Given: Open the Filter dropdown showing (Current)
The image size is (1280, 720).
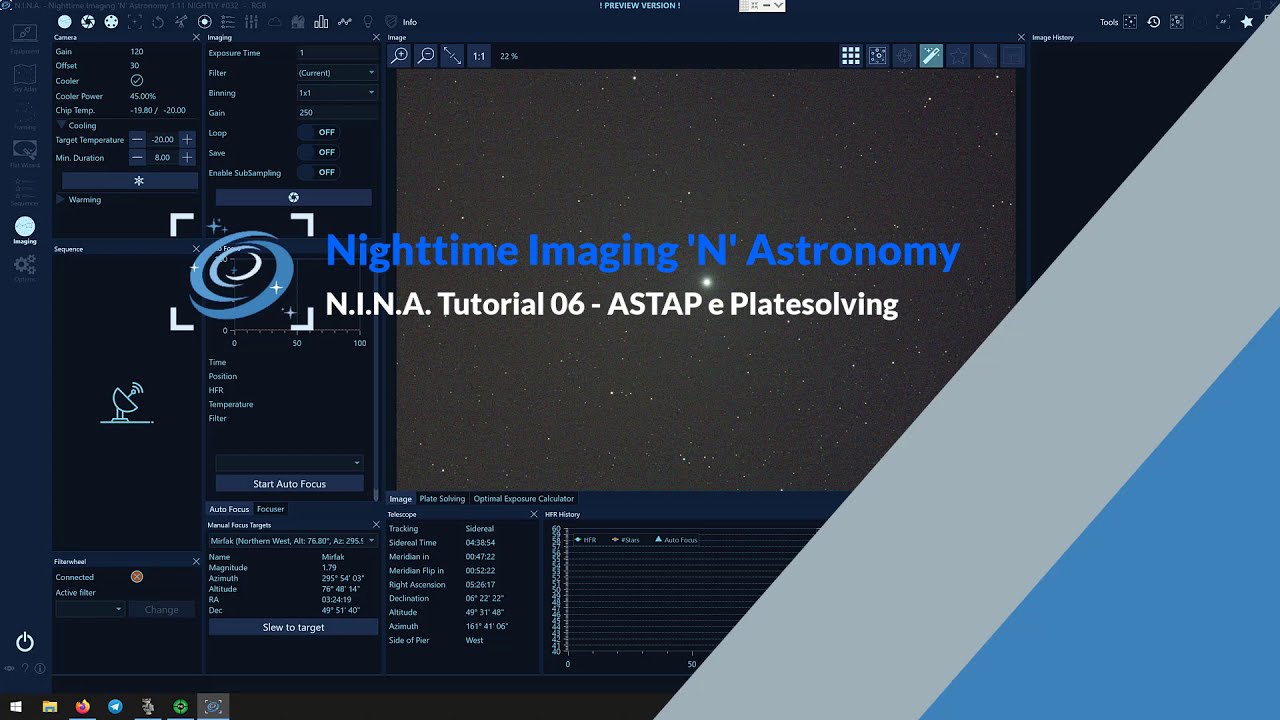Looking at the screenshot, I should tap(336, 73).
